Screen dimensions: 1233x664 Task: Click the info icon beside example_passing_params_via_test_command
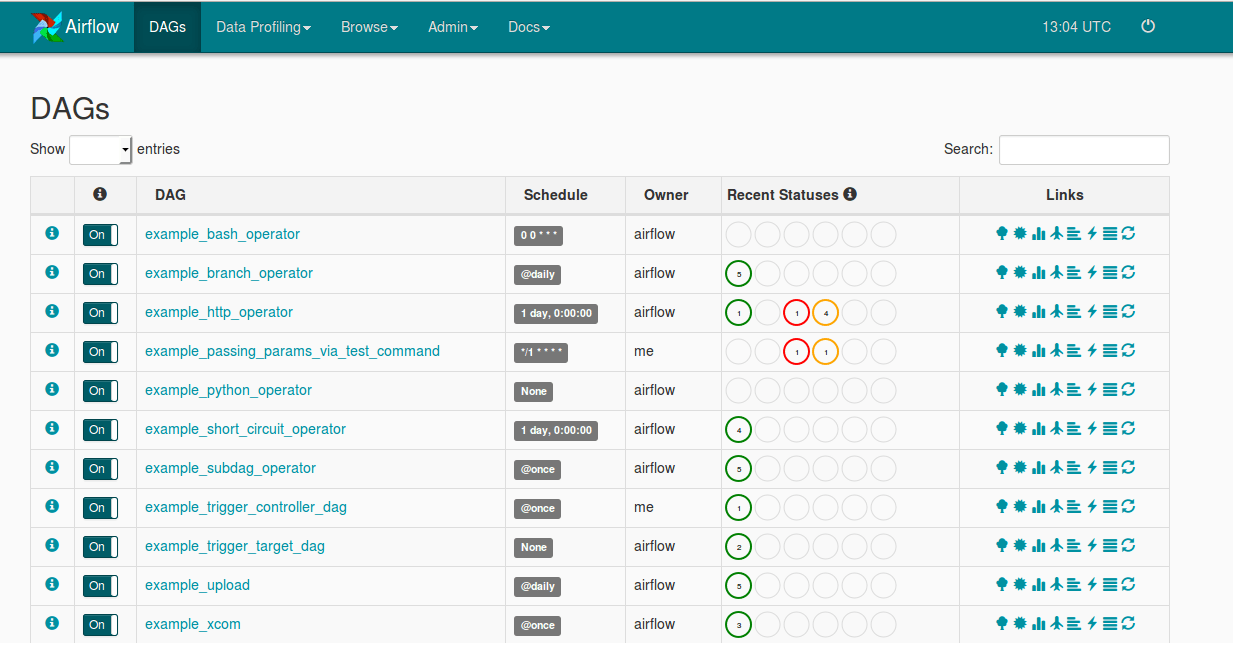pos(51,350)
